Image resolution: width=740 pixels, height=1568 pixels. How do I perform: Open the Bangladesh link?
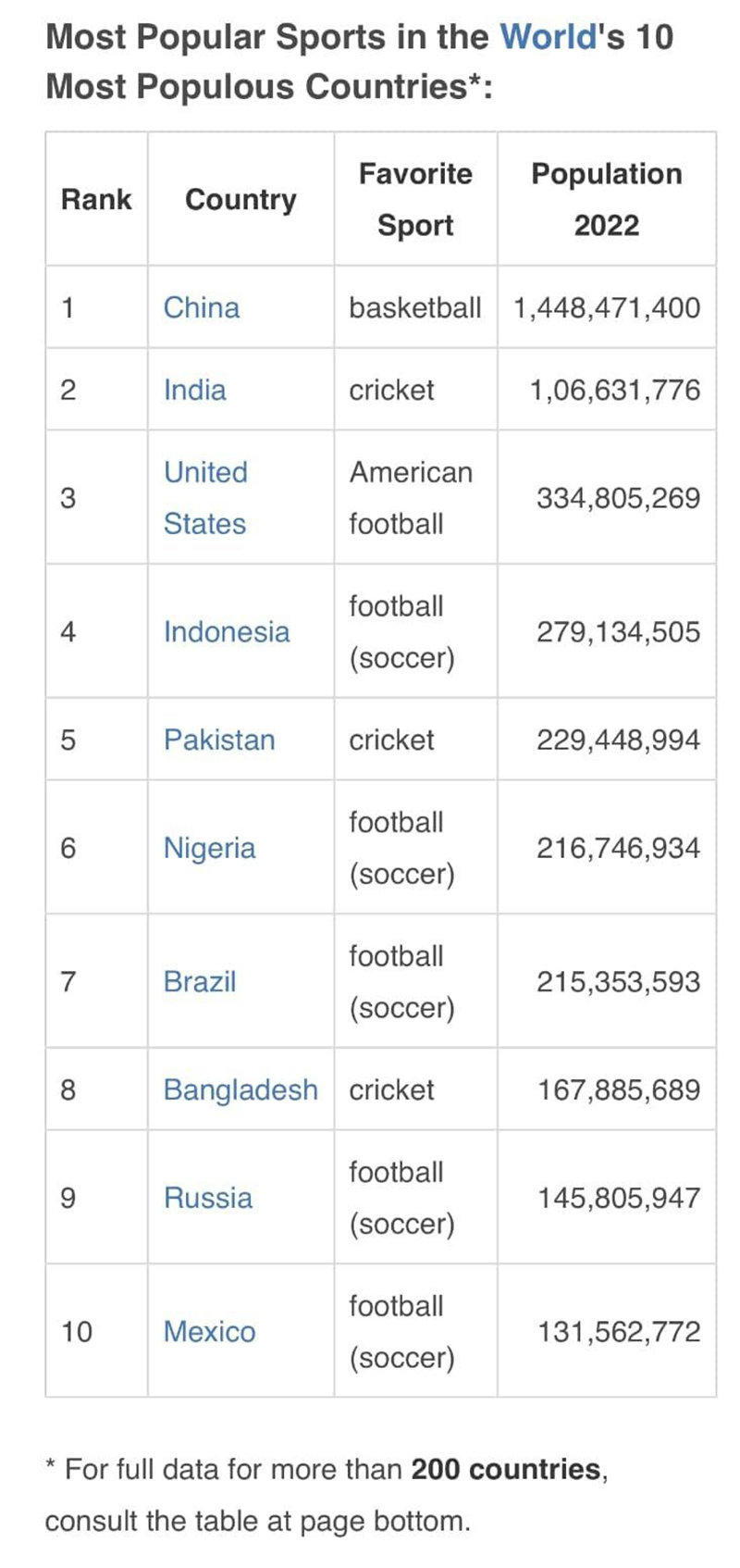click(x=240, y=1089)
